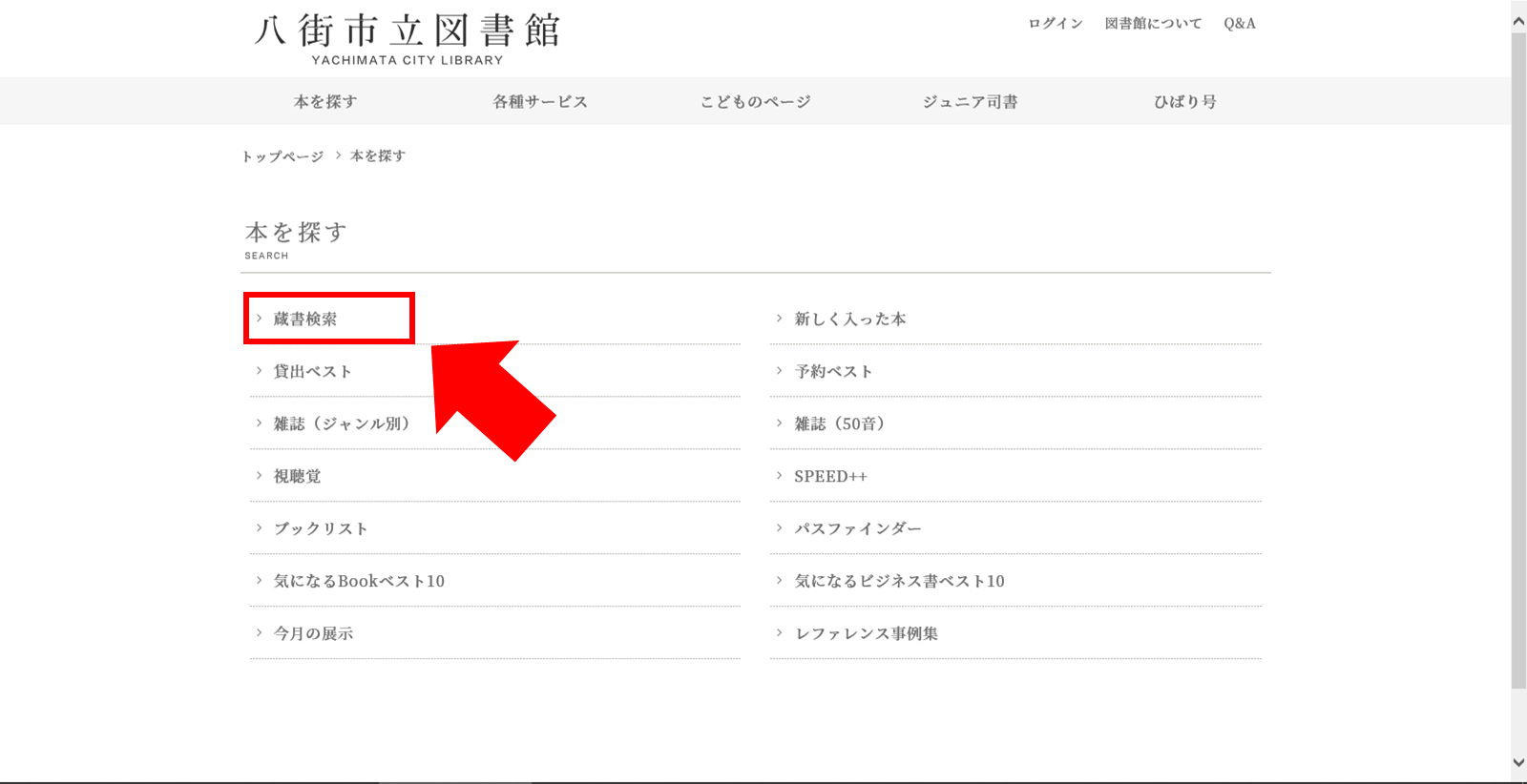Click the 八街市立図書館 logo

(408, 38)
